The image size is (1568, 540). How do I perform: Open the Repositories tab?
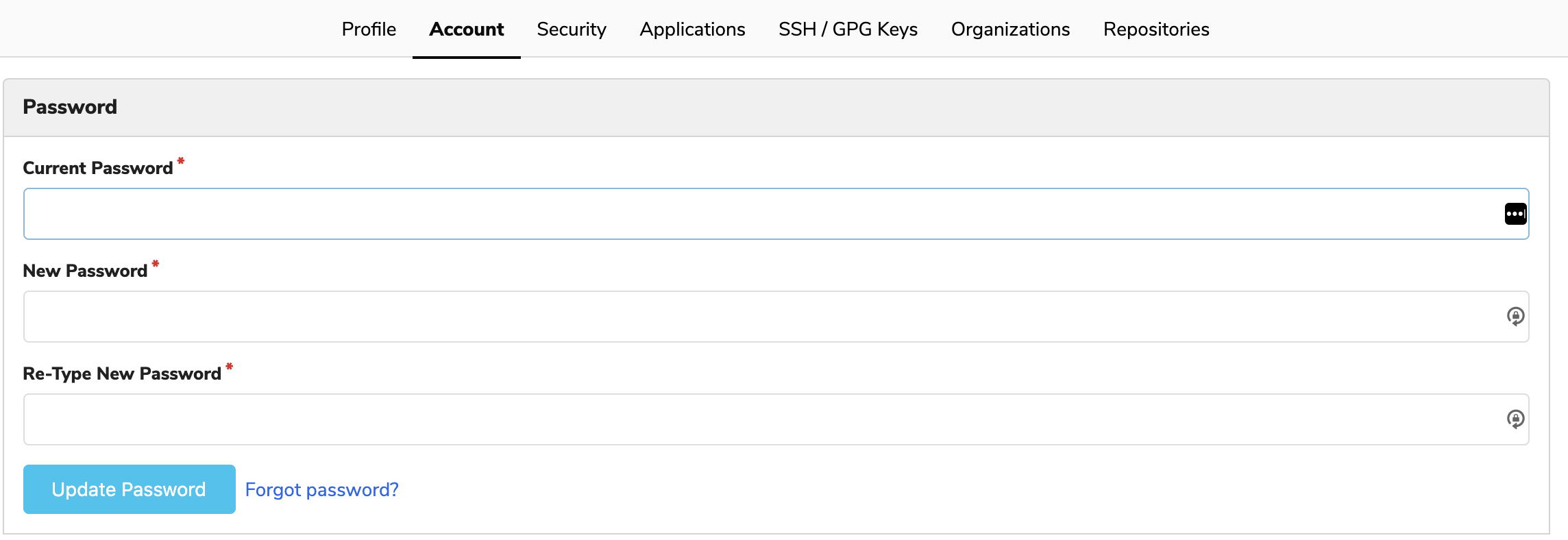tap(1156, 29)
